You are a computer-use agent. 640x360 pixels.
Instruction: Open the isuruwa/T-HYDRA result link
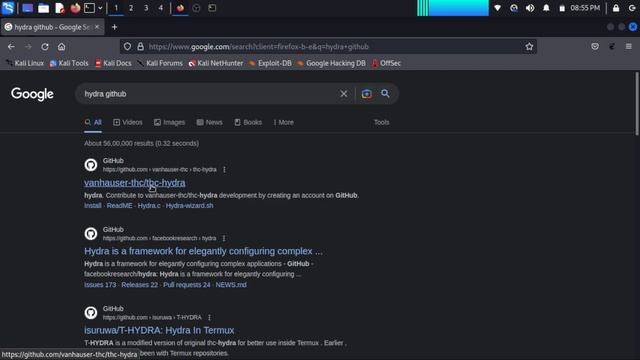coord(159,330)
